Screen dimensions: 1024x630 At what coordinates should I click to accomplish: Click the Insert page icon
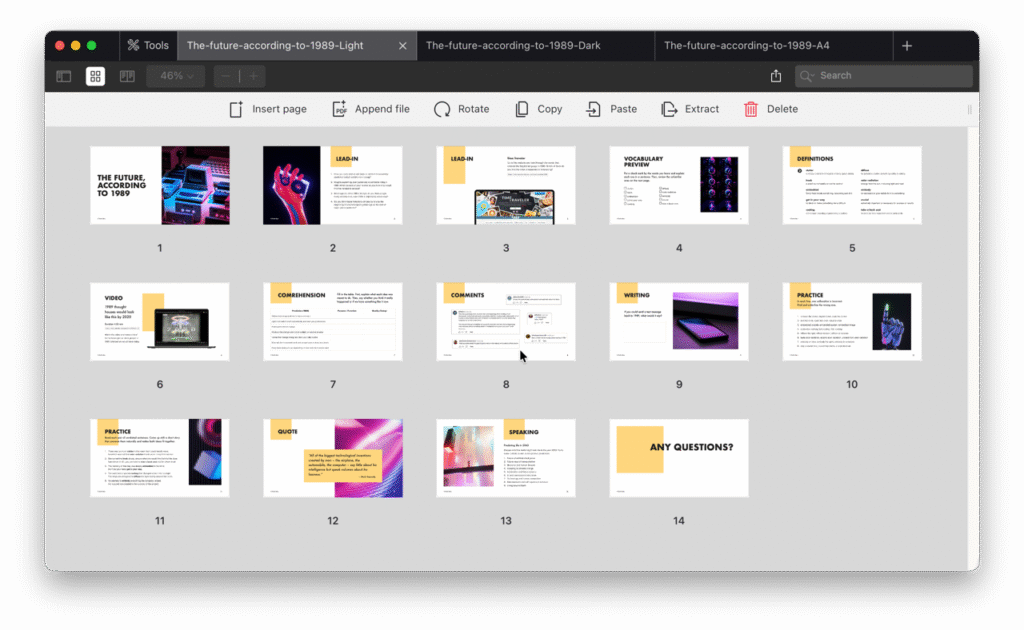(x=236, y=109)
